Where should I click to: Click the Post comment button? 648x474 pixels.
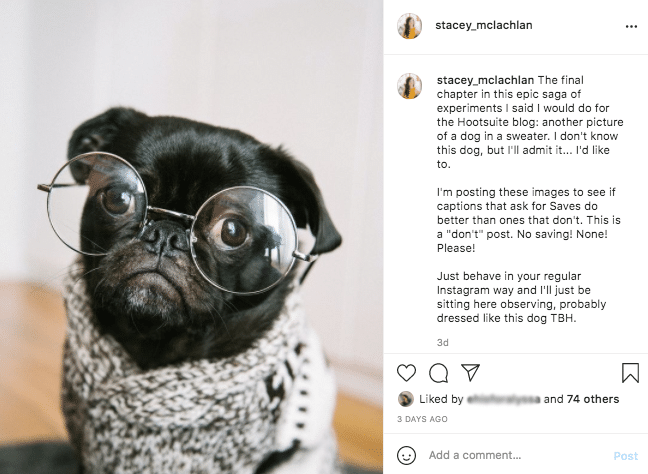(x=626, y=456)
